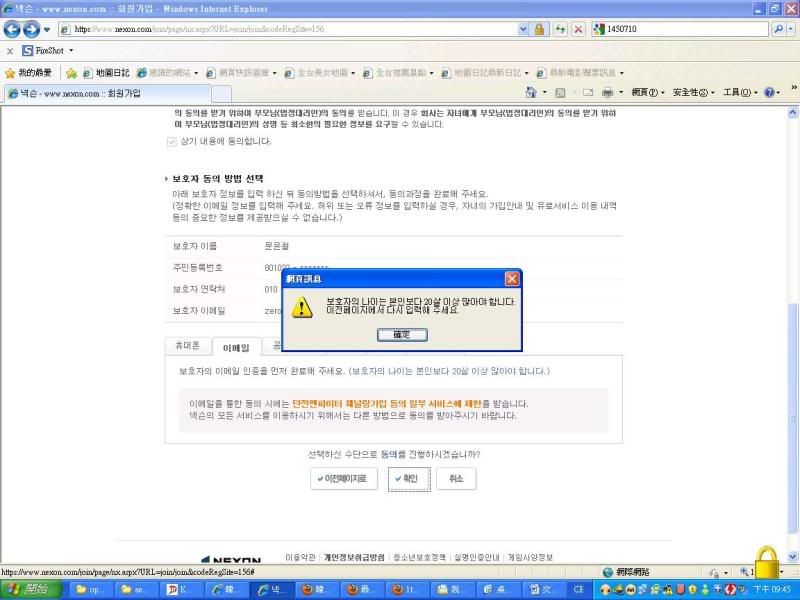Open the 실명인증안내 footer link
This screenshot has height=600, width=800.
(x=477, y=558)
